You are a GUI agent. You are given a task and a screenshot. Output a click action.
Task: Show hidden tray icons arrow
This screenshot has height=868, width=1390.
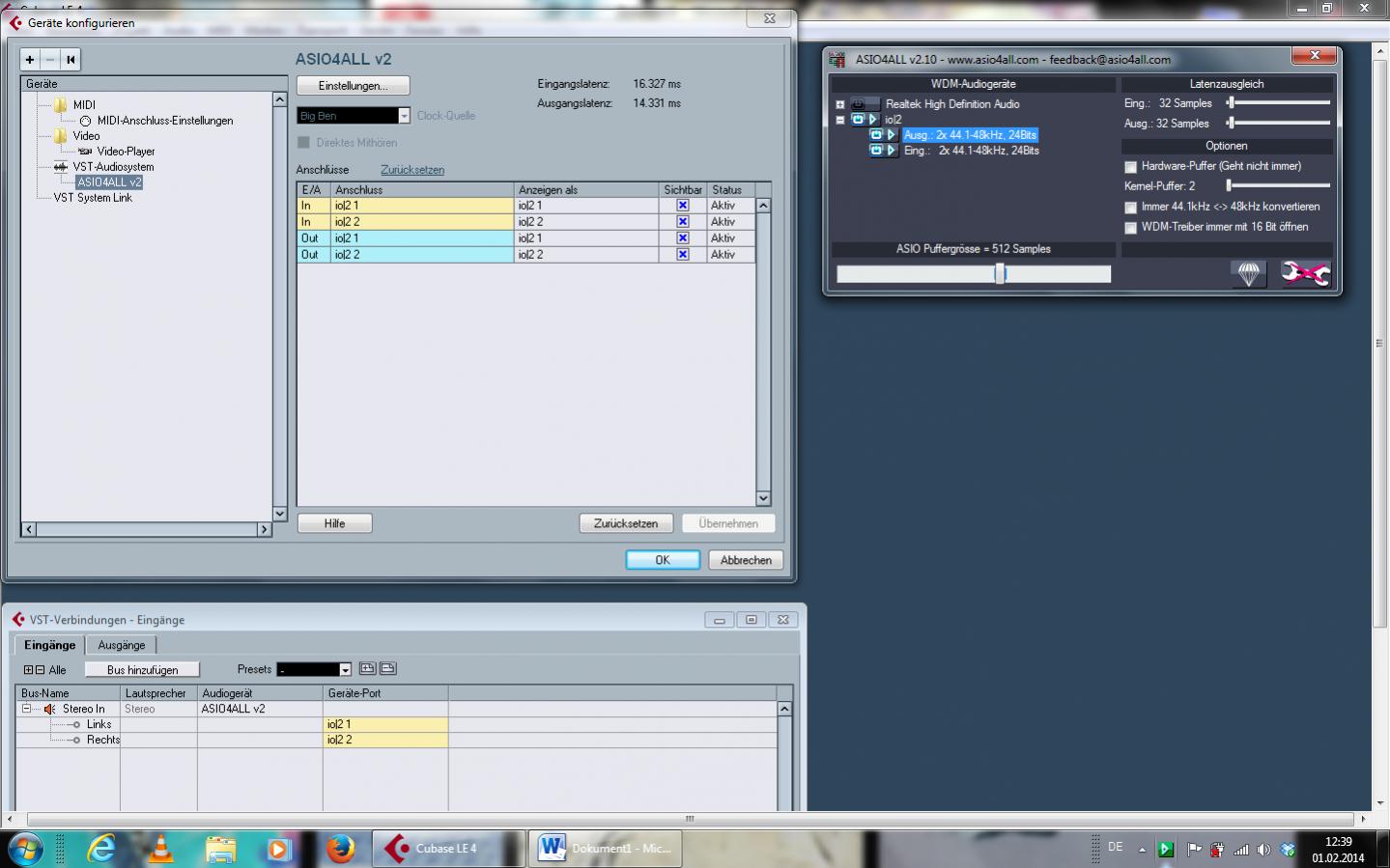[x=1142, y=850]
